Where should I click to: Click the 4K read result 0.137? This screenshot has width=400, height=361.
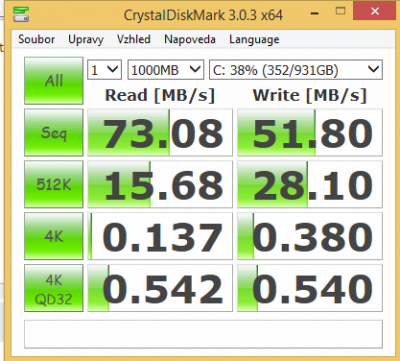pyautogui.click(x=160, y=236)
